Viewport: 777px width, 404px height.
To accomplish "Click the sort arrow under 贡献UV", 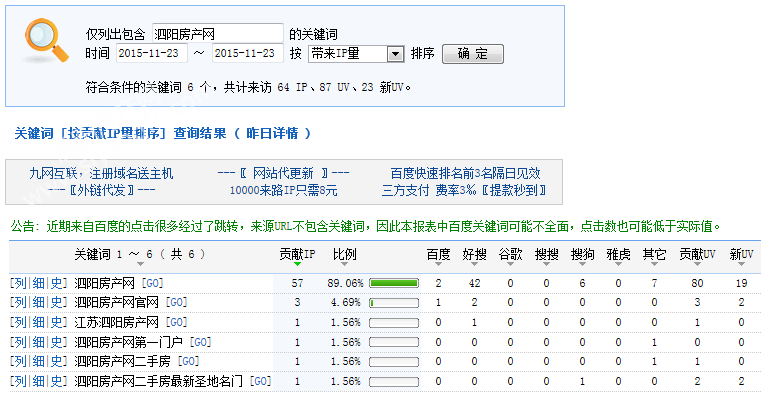I will pyautogui.click(x=696, y=264).
